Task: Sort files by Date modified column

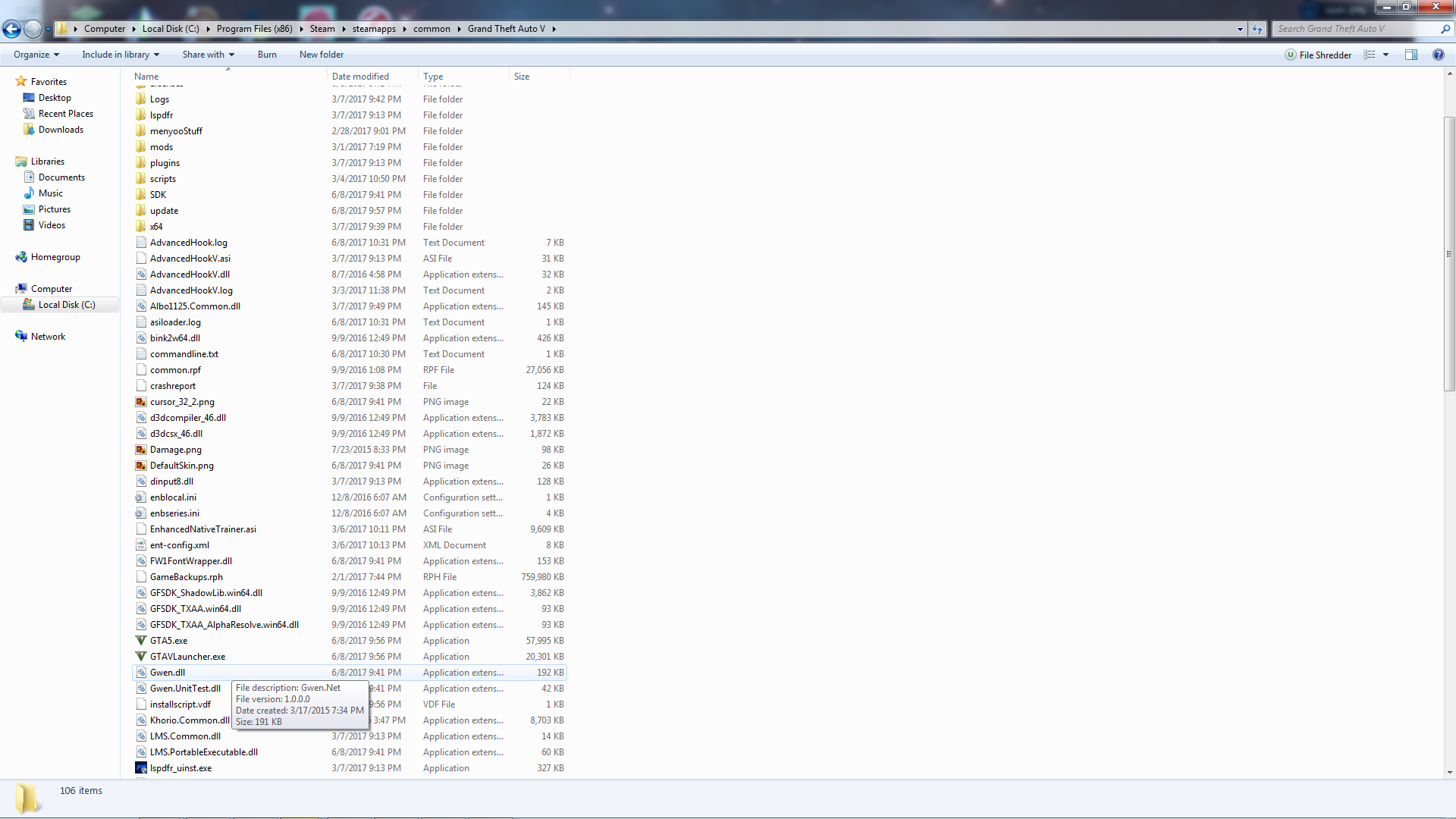Action: pos(360,77)
